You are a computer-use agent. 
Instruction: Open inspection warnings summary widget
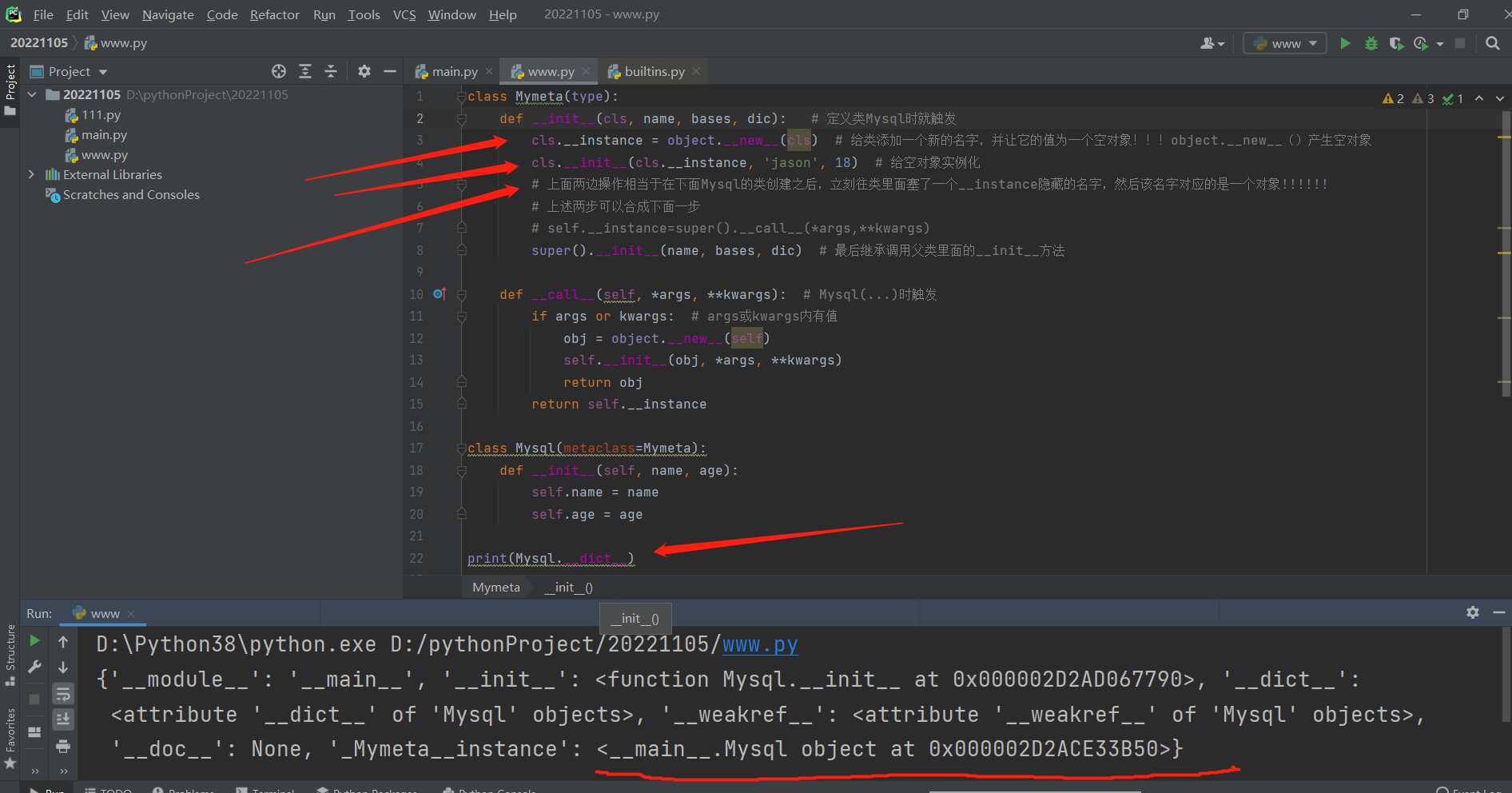point(1423,98)
